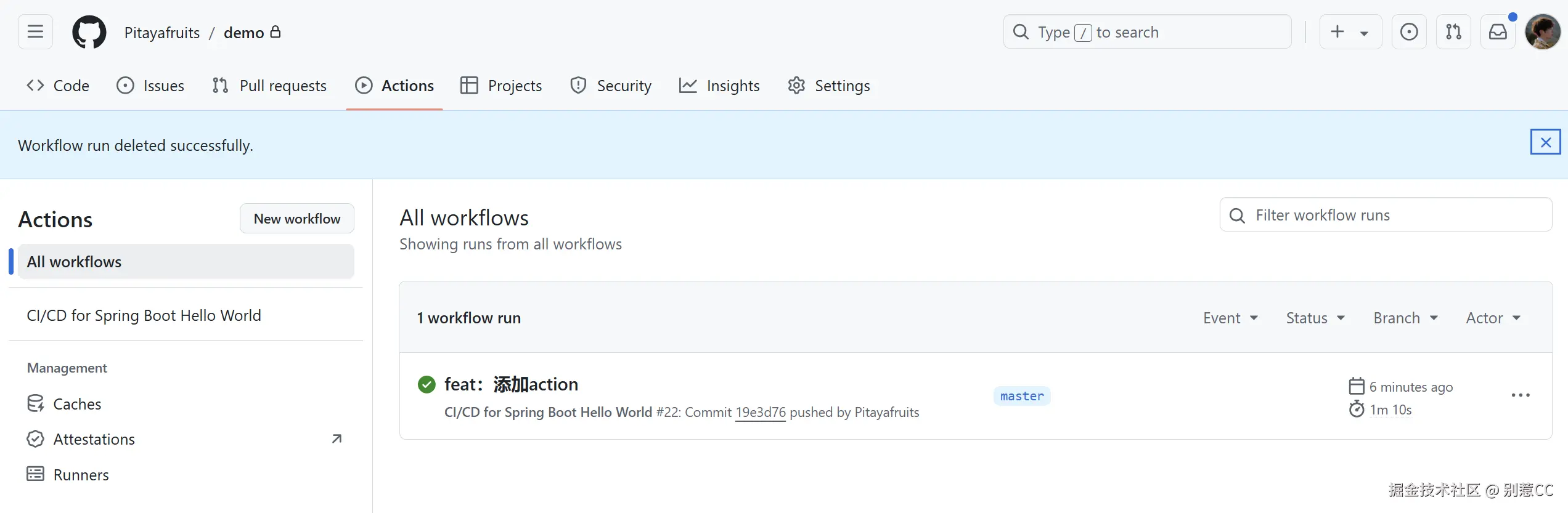Expand the Branch filter dropdown
This screenshot has width=1568, height=513.
[1405, 318]
